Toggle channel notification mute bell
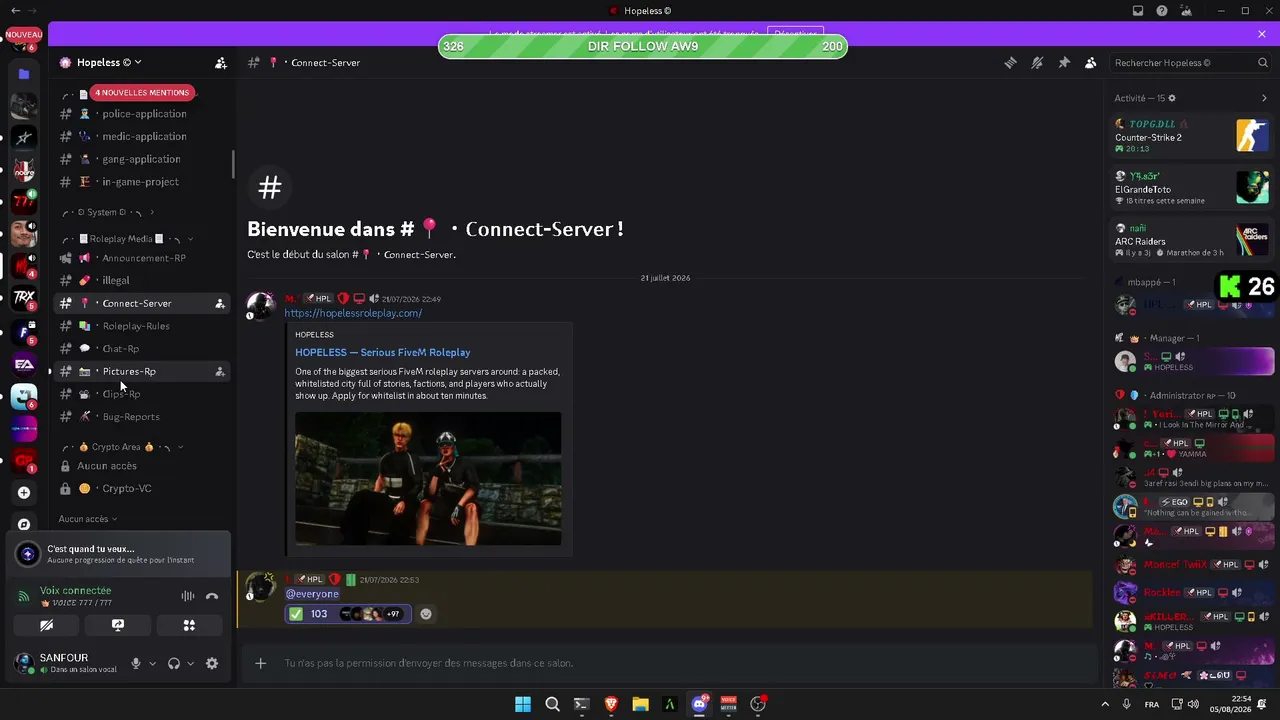 tap(1037, 62)
